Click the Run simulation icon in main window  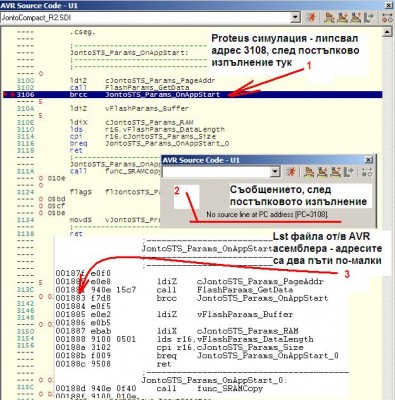311,17
